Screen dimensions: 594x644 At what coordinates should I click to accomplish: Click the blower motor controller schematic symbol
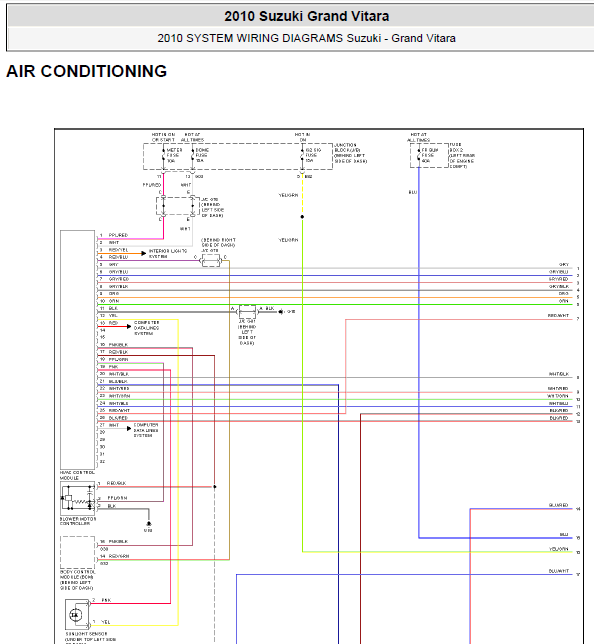[x=78, y=499]
